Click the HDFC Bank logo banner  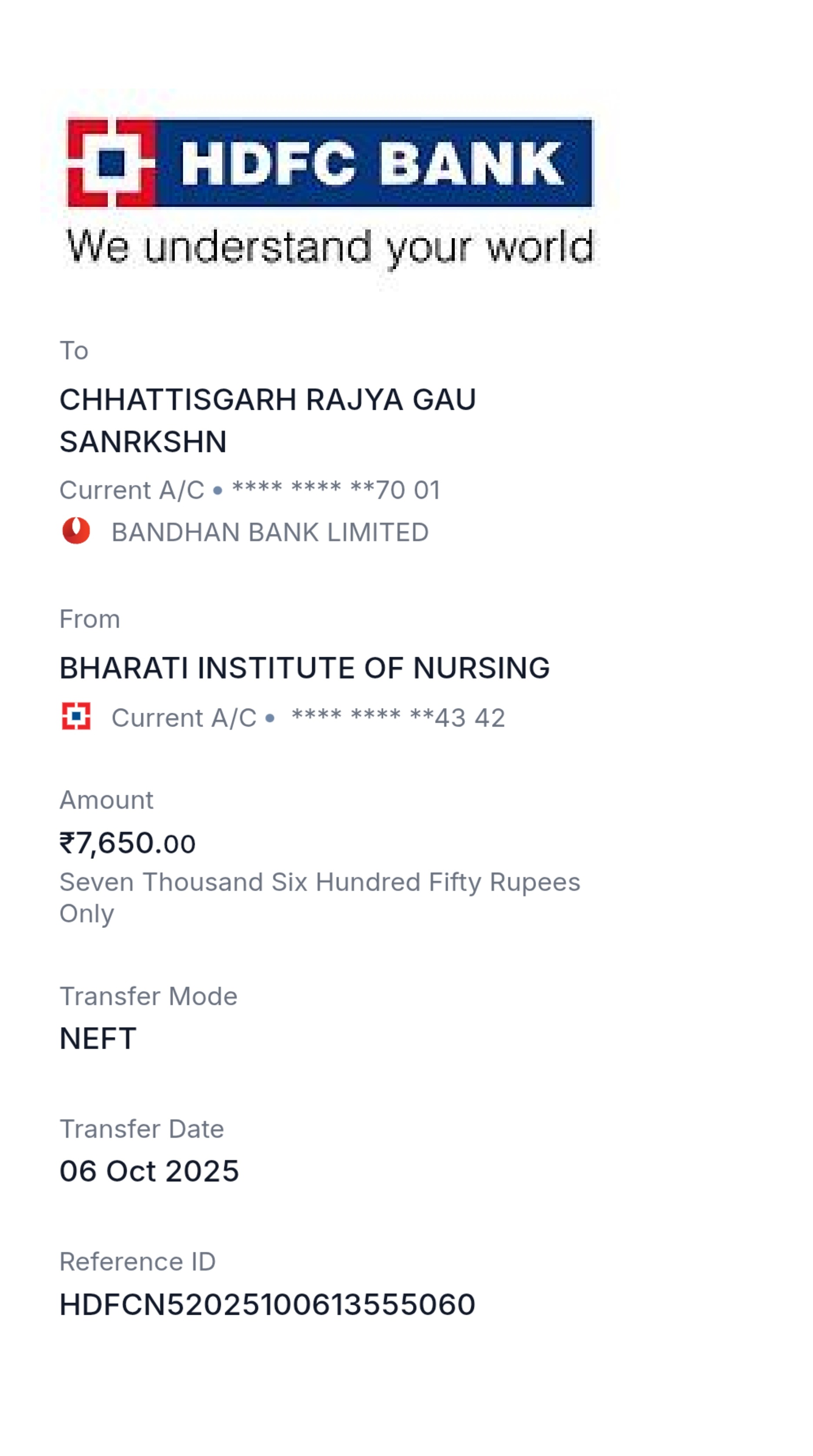[x=329, y=162]
